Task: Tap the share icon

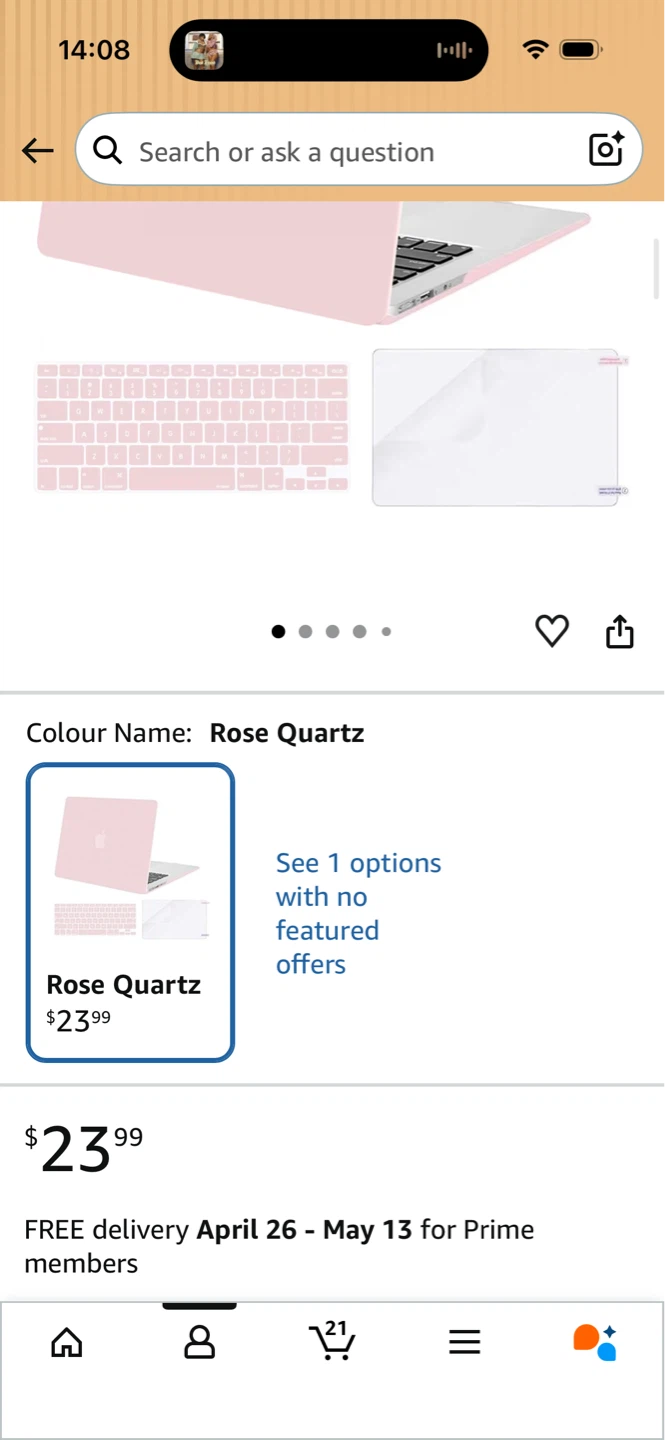Action: [x=620, y=632]
